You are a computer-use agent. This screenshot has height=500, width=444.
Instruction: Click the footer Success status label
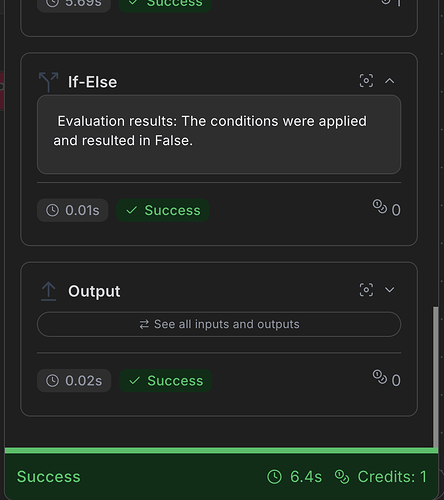[x=49, y=477]
